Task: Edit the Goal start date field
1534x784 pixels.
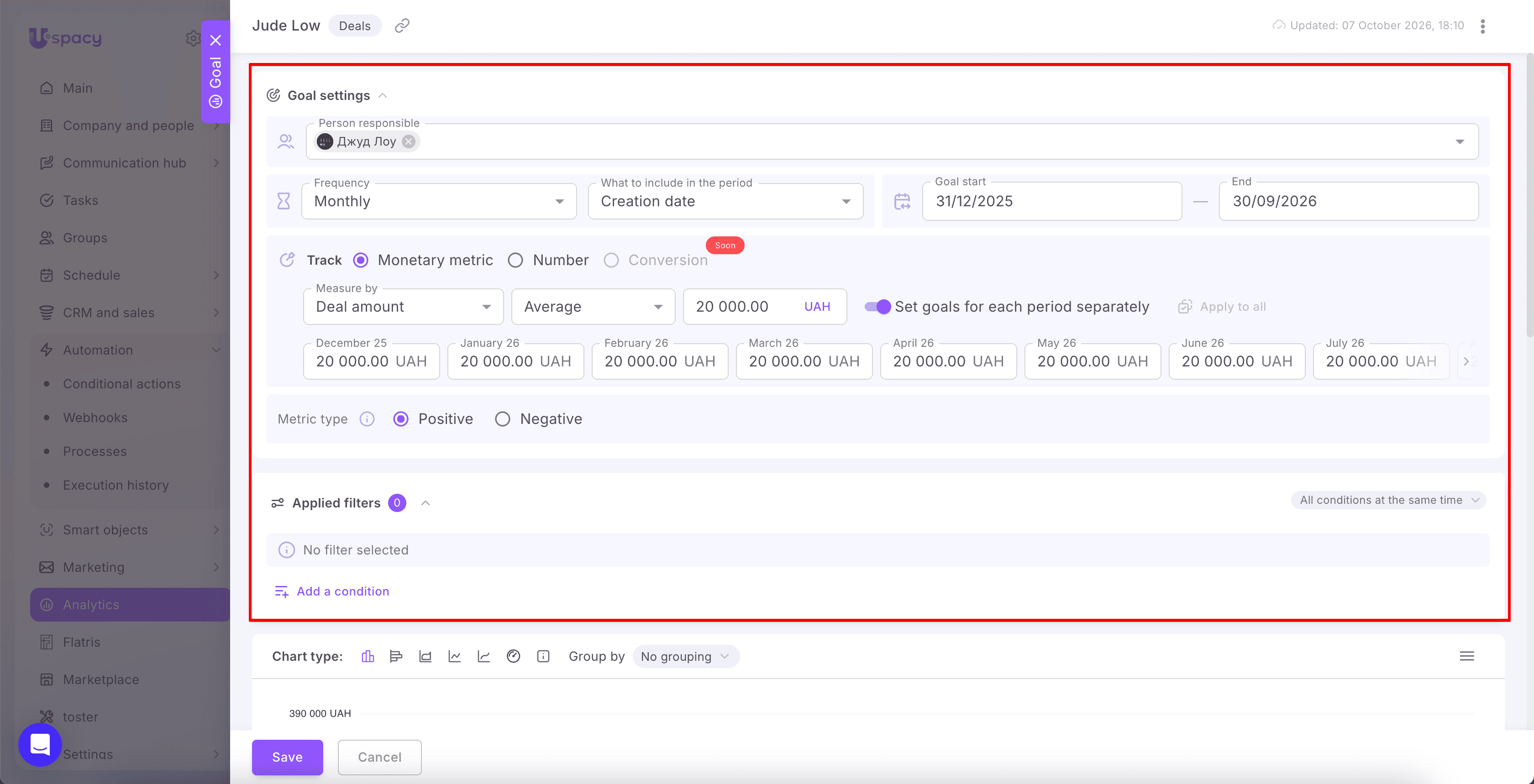Action: click(x=1051, y=201)
